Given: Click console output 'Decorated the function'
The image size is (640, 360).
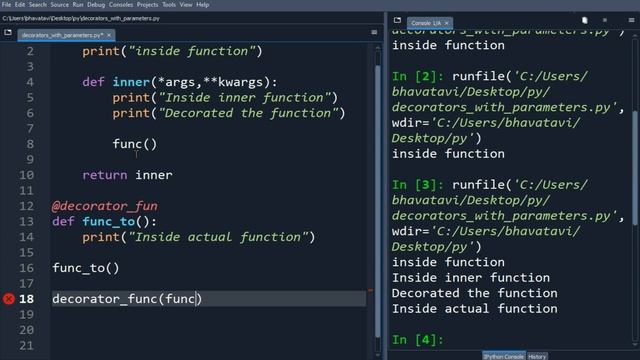Looking at the screenshot, I should (475, 293).
